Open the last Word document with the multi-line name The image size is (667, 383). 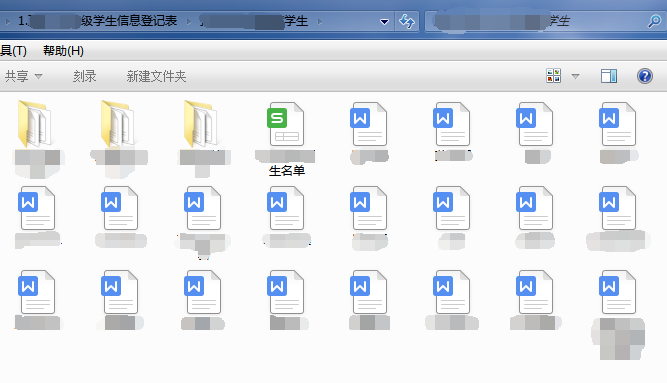[x=617, y=292]
